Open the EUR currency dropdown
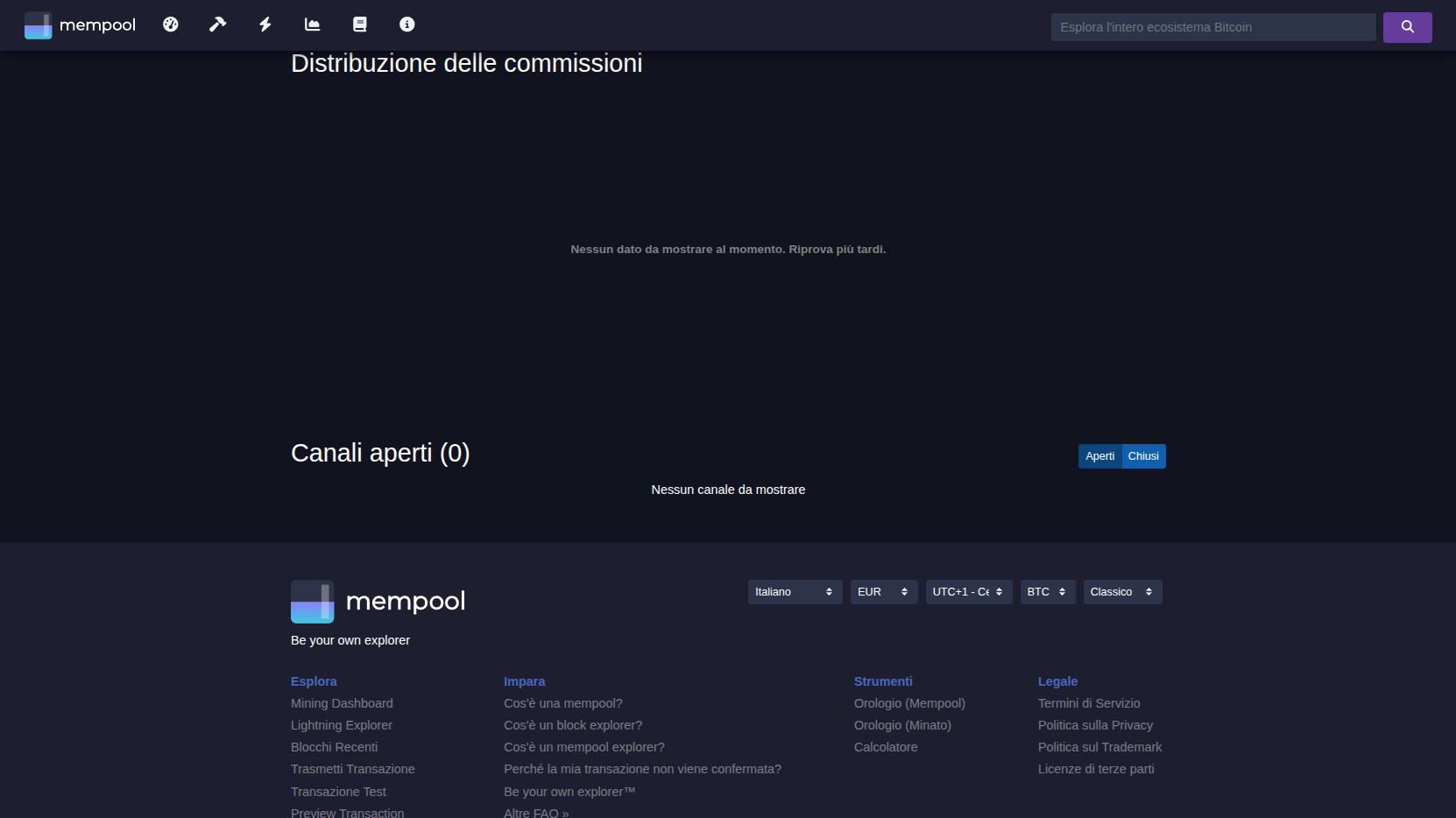Image resolution: width=1456 pixels, height=818 pixels. 883,592
